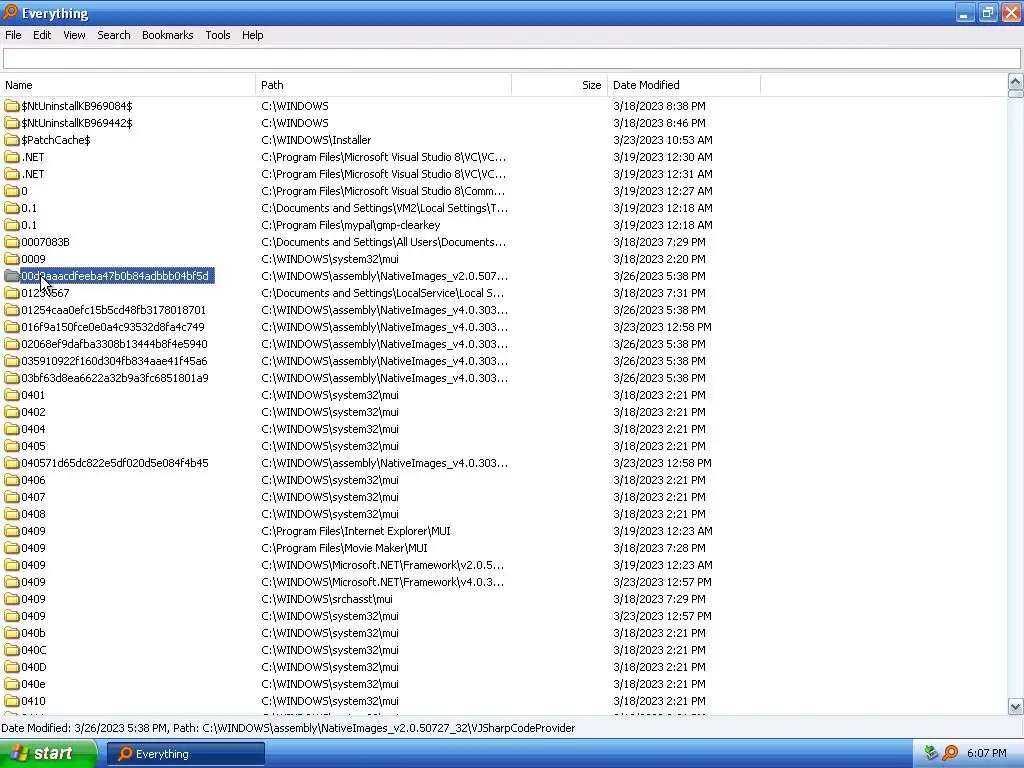
Task: Click the scrollbar up arrow
Action: coord(1015,82)
